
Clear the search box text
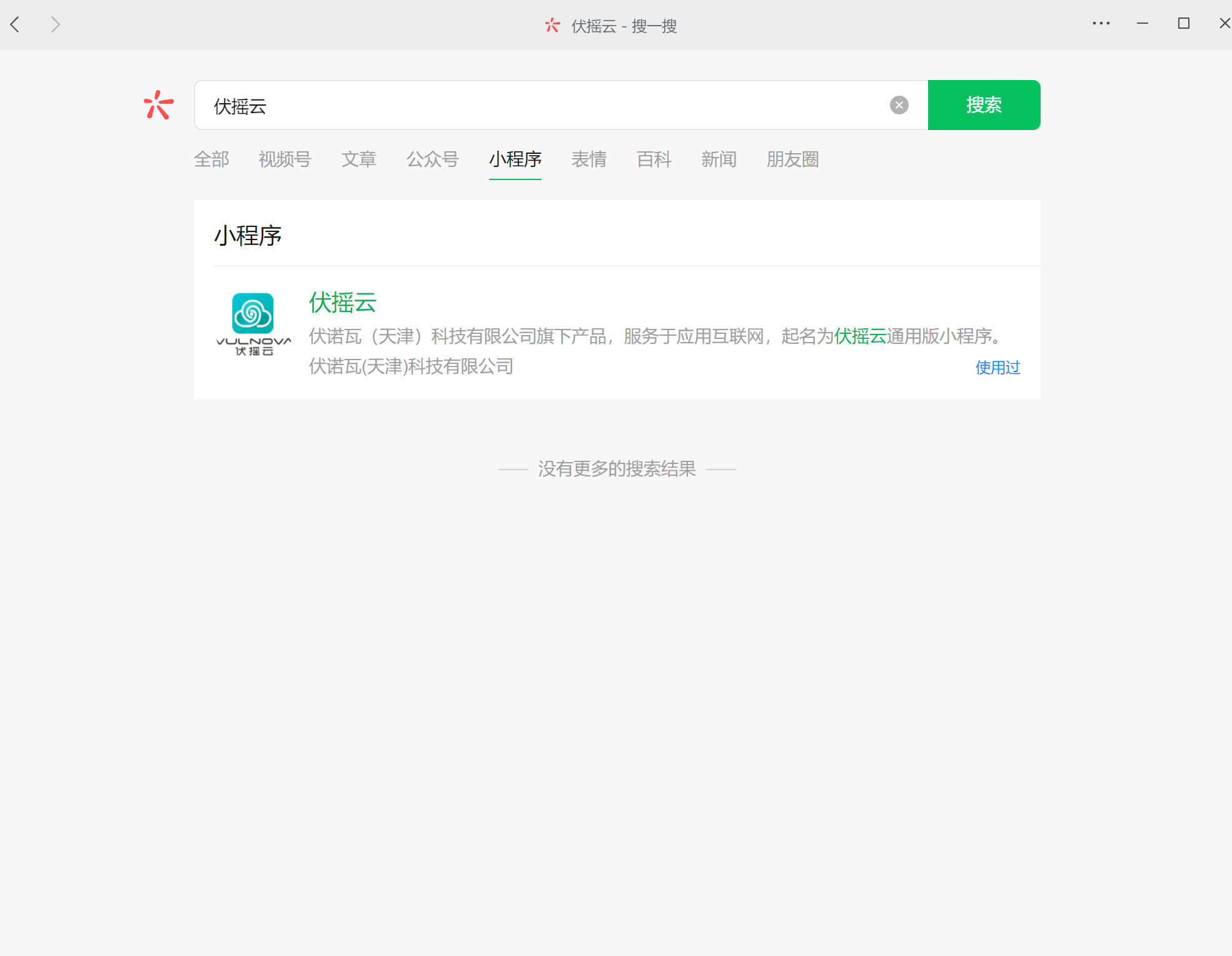click(x=899, y=105)
